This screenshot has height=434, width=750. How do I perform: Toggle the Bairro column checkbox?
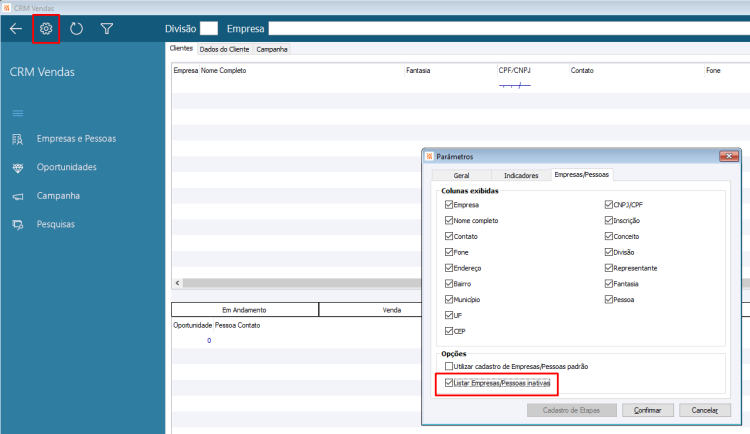(x=449, y=284)
